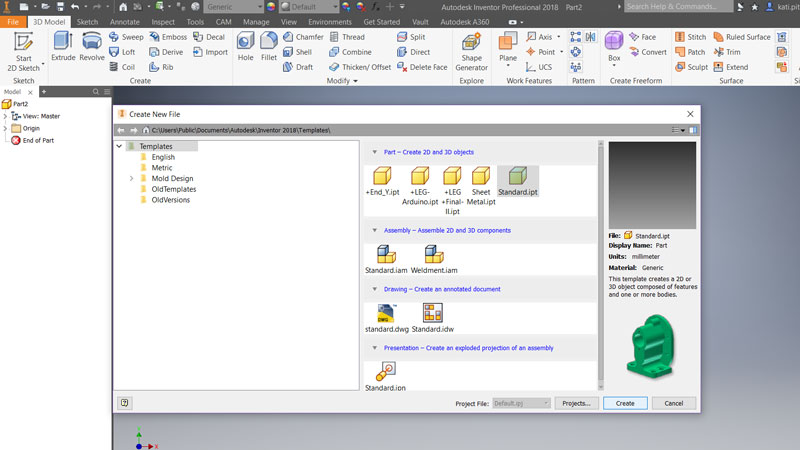Create a work Plane
Viewport: 800px width, 450px height.
[x=508, y=49]
